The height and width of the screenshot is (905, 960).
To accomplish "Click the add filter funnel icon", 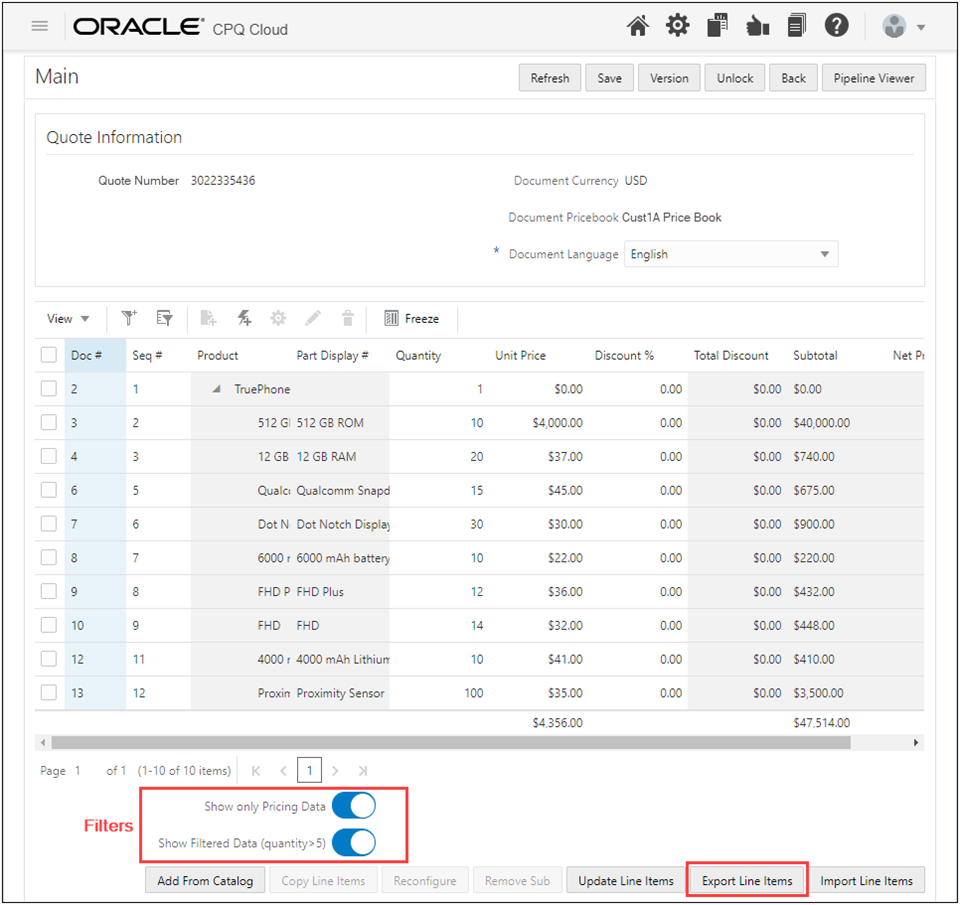I will [x=129, y=318].
